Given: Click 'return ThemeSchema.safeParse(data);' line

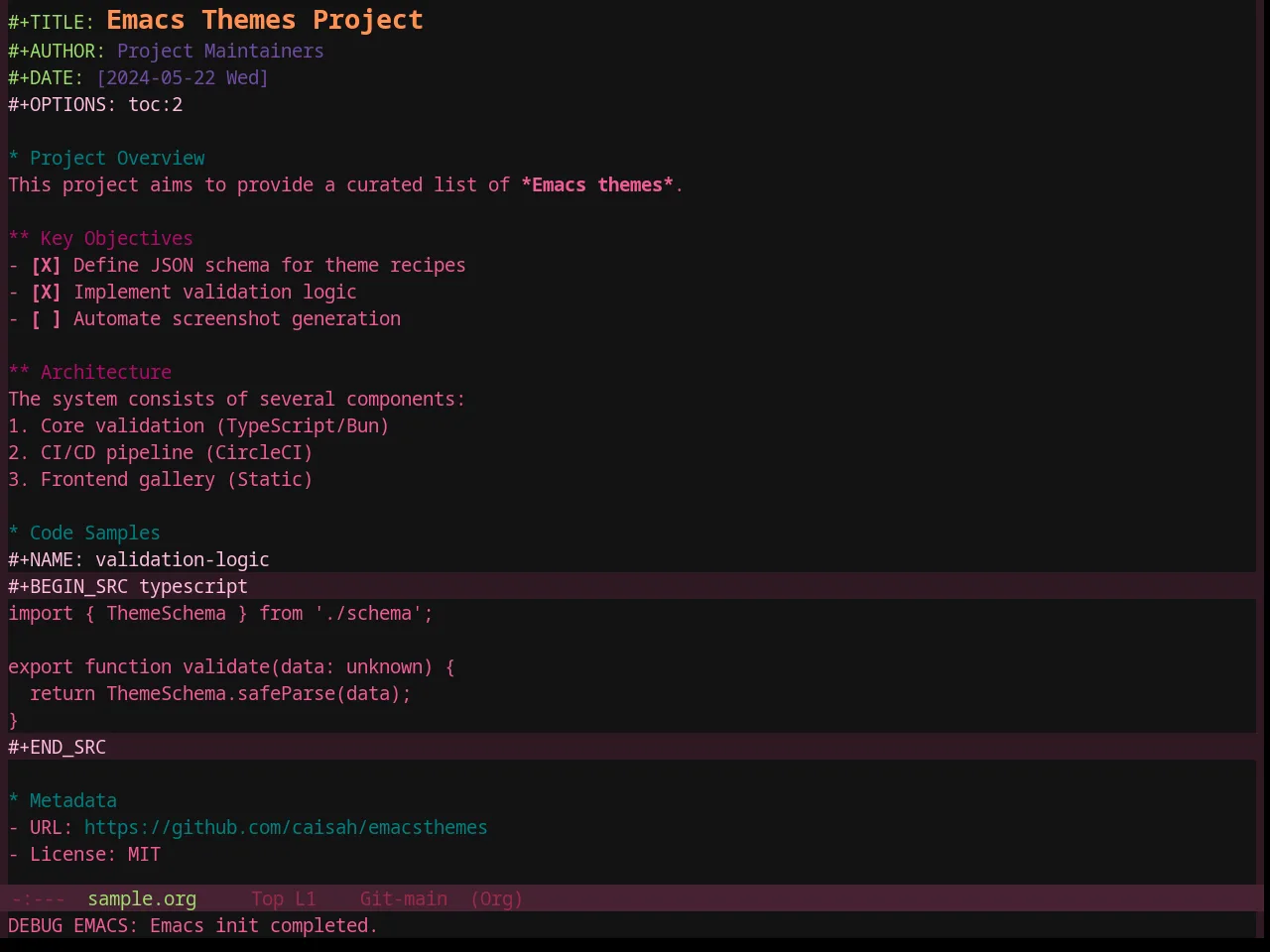Looking at the screenshot, I should (220, 694).
